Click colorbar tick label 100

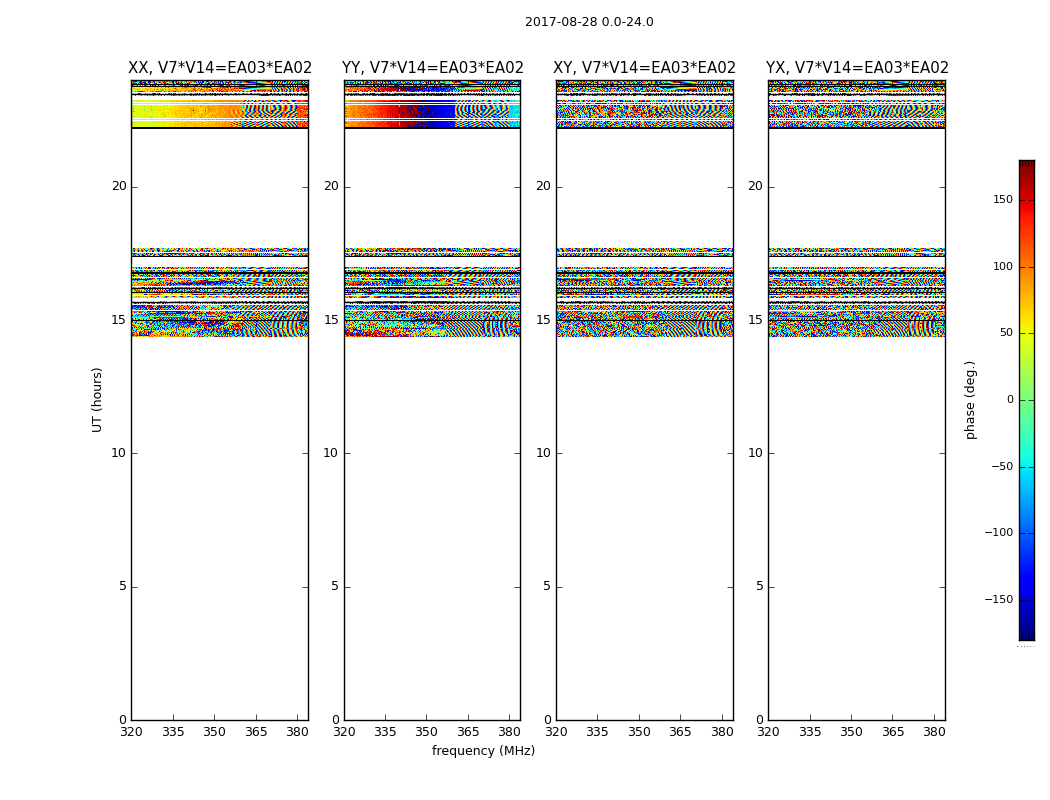(x=1003, y=266)
